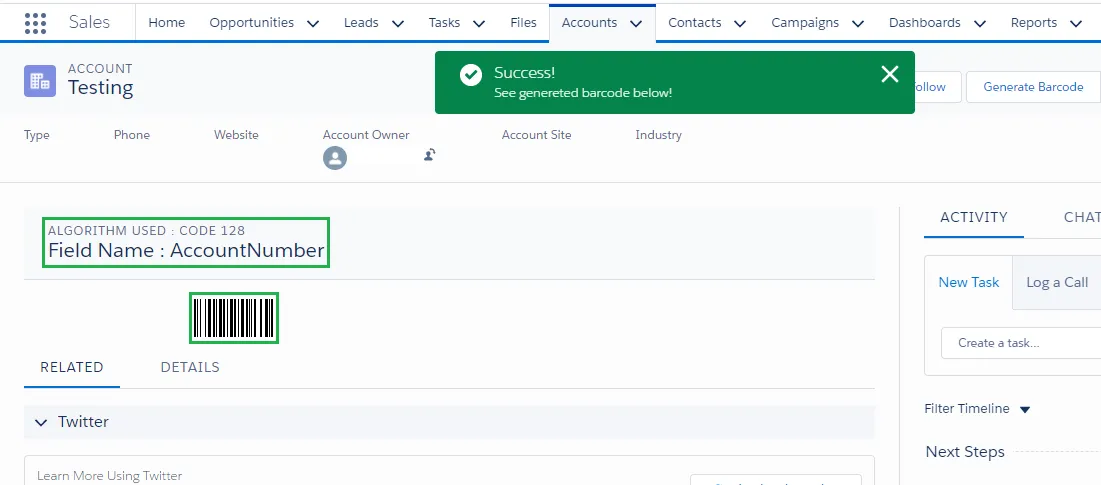Open the App Launcher grid icon
Image resolution: width=1101 pixels, height=485 pixels.
click(x=35, y=23)
